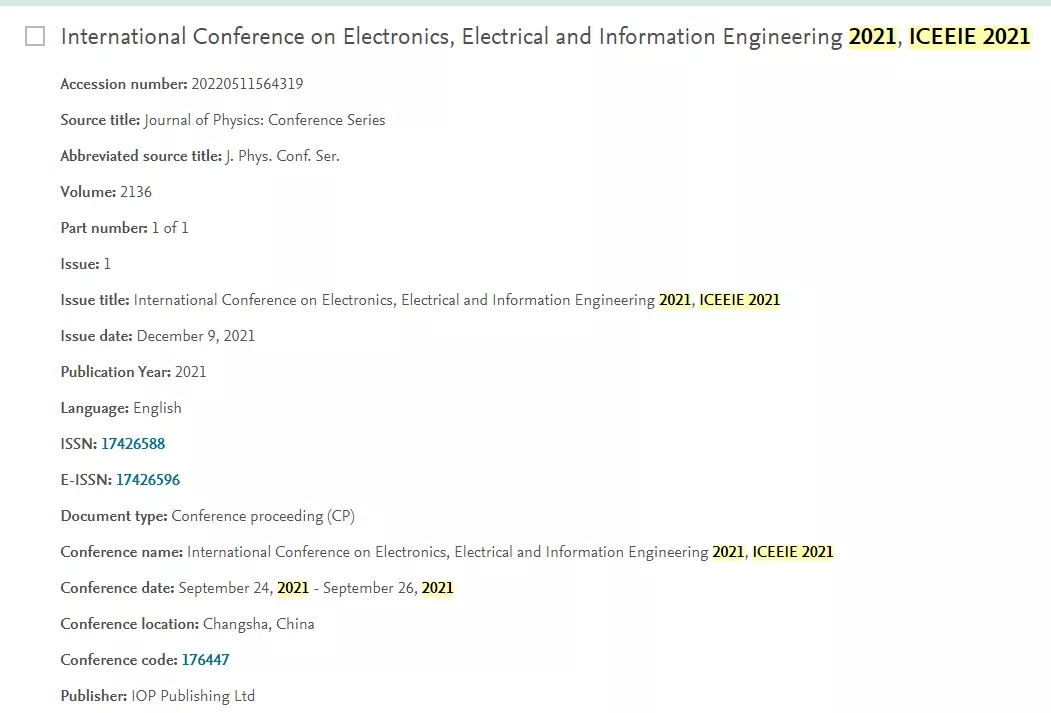The image size is (1051, 713).
Task: Open the E-ISSN link 17426596
Action: tap(147, 480)
